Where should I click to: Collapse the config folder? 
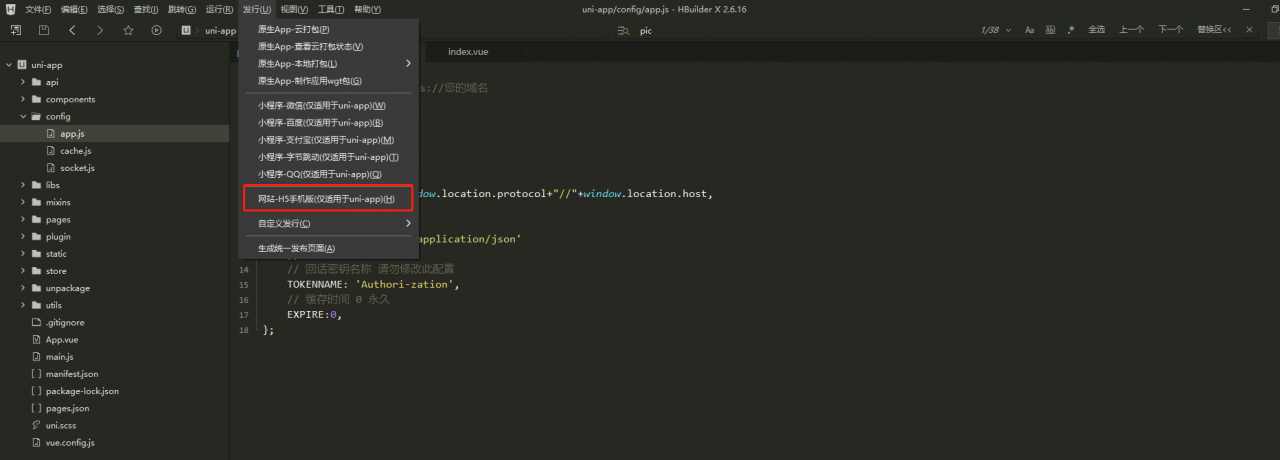(23, 116)
